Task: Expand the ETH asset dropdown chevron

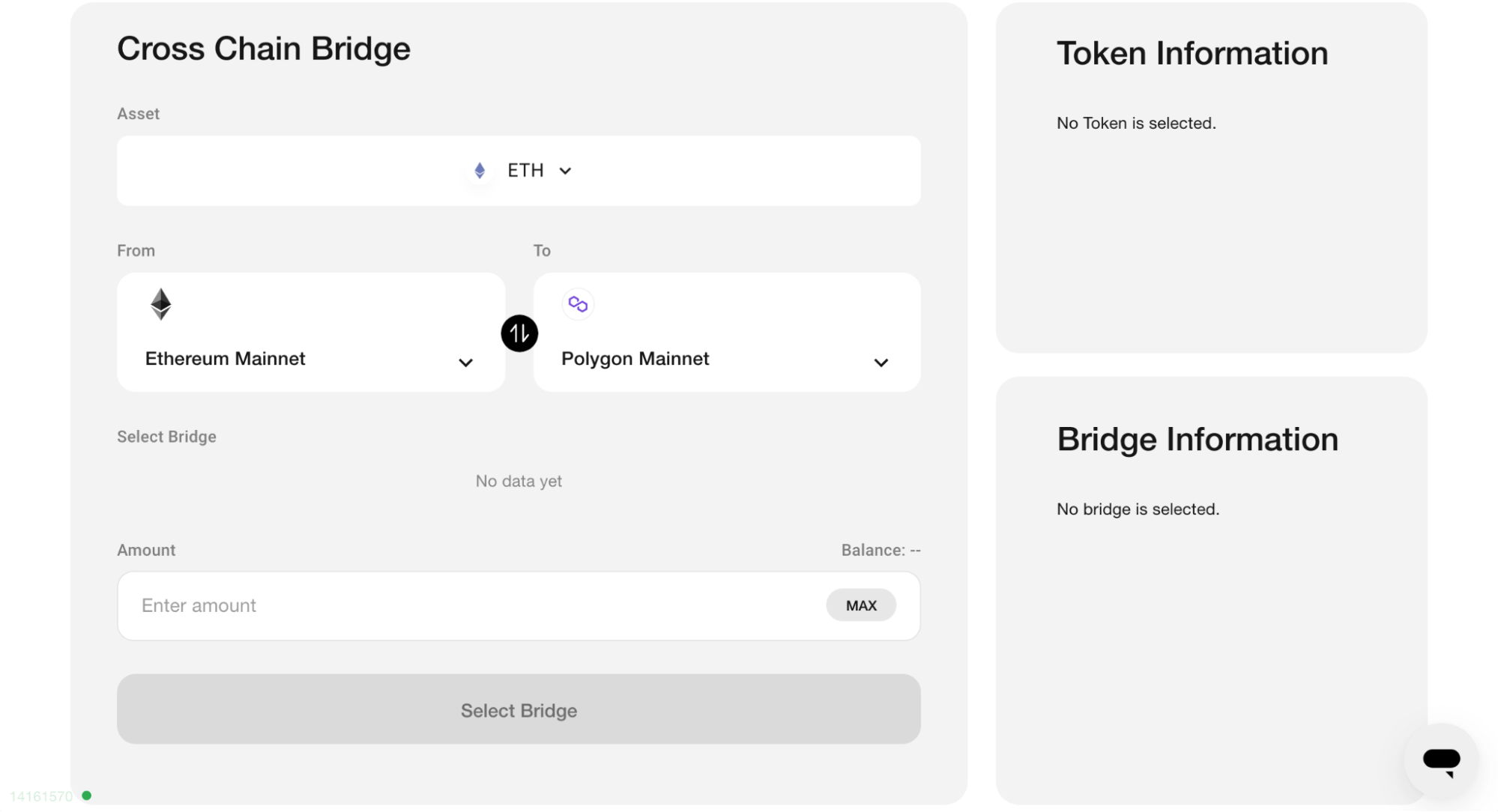Action: (566, 171)
